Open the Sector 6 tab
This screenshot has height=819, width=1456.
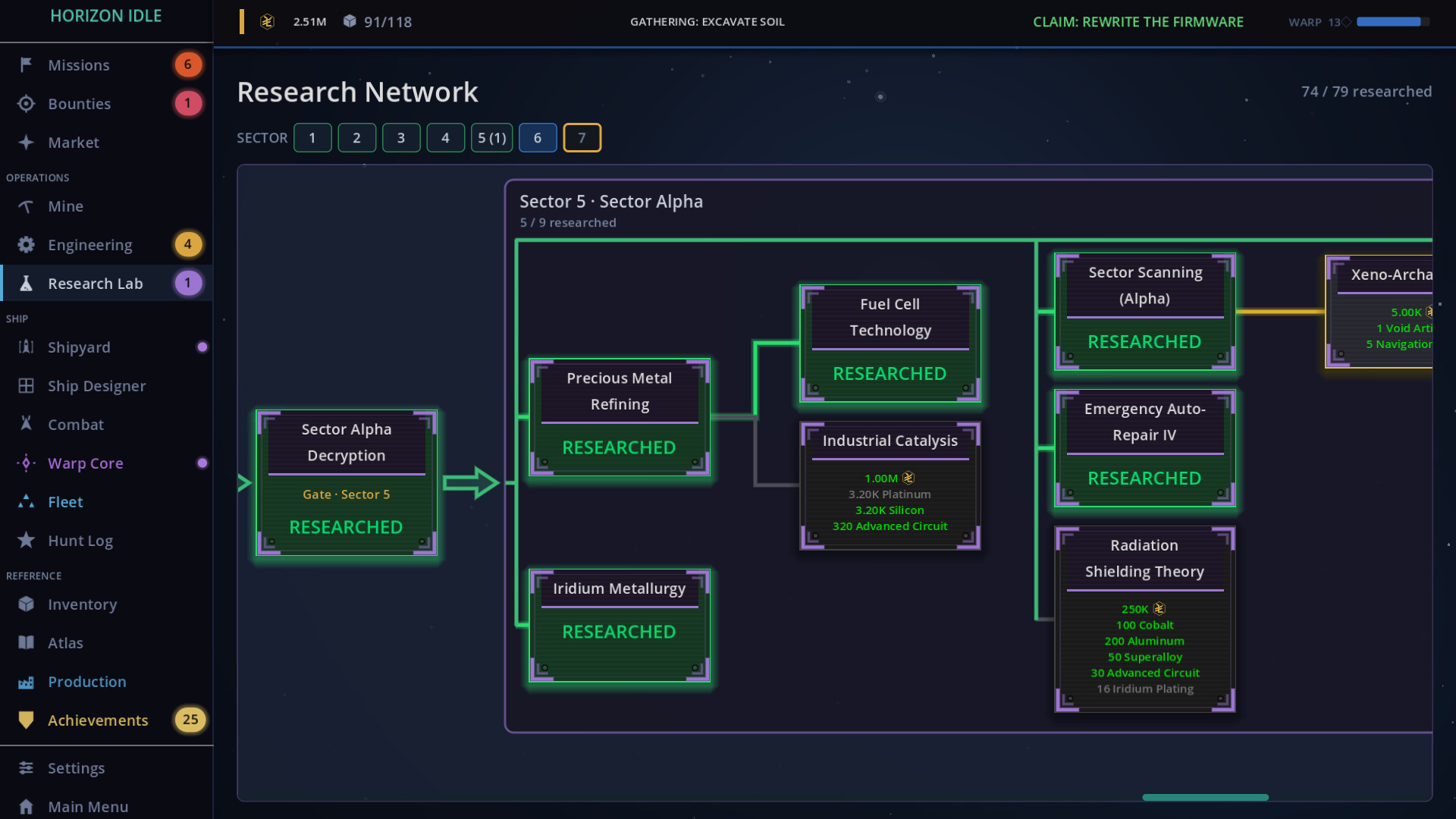click(x=538, y=137)
